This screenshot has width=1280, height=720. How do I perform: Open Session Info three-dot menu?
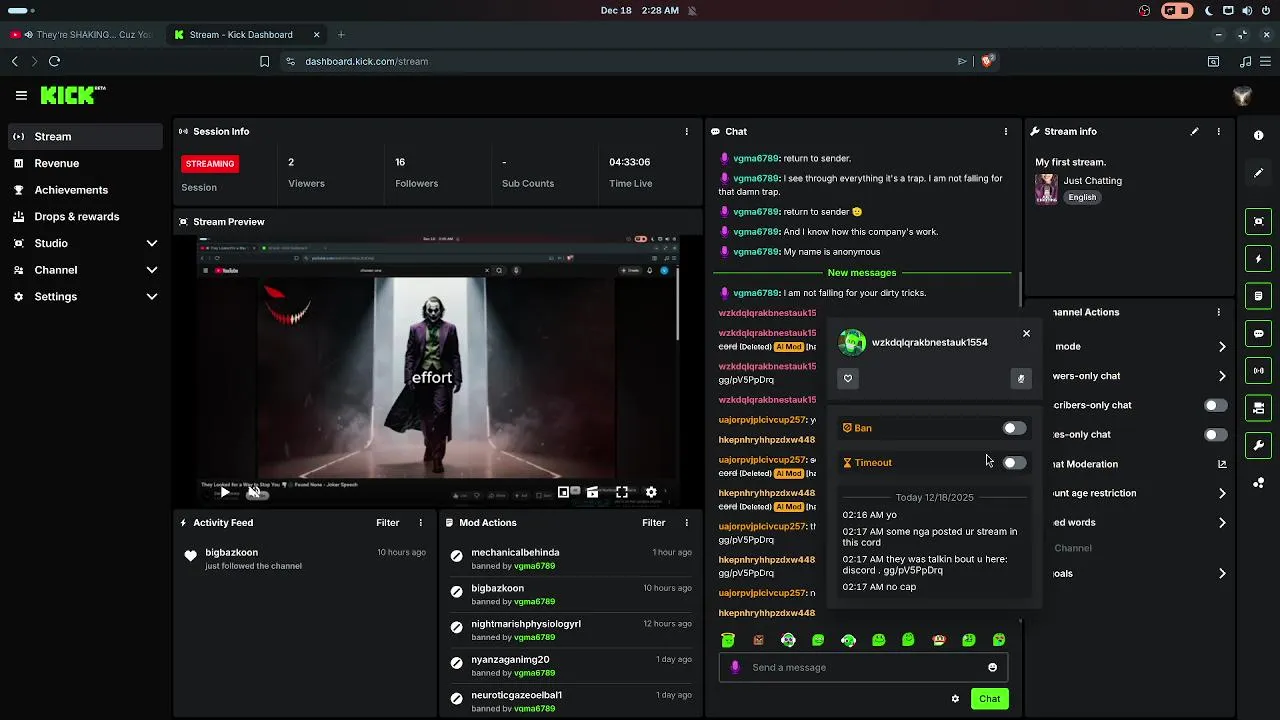(686, 131)
